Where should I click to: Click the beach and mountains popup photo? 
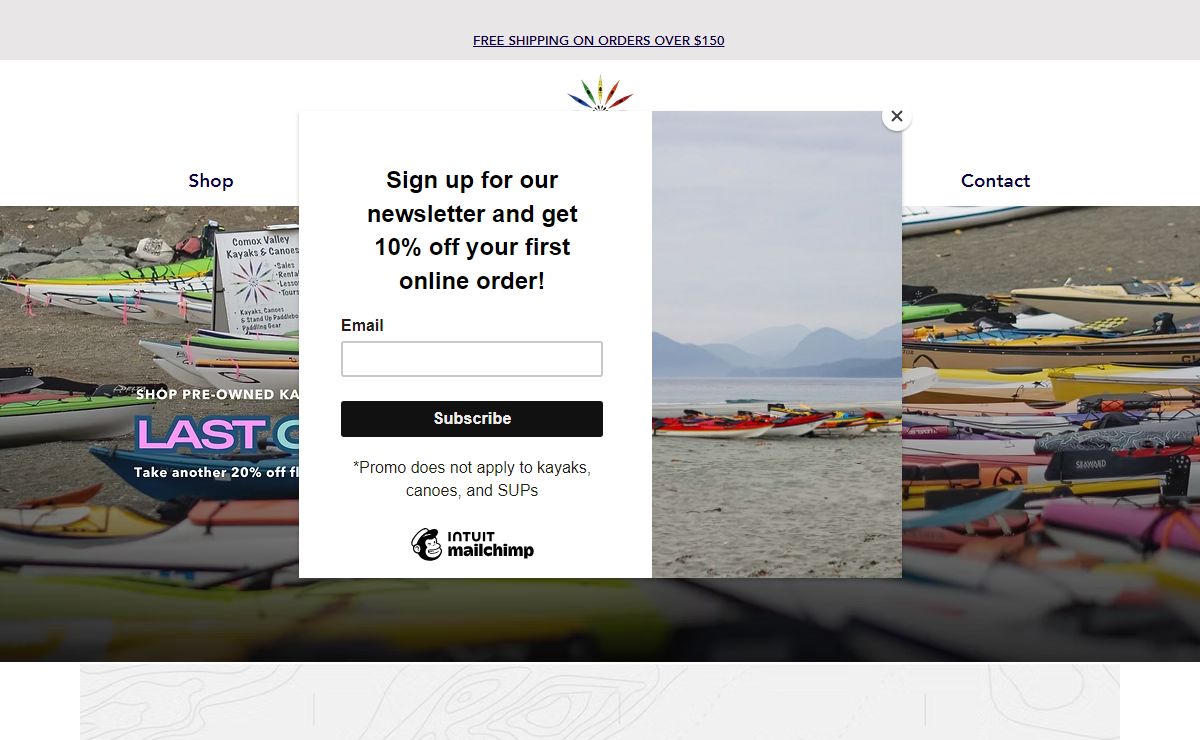(777, 344)
